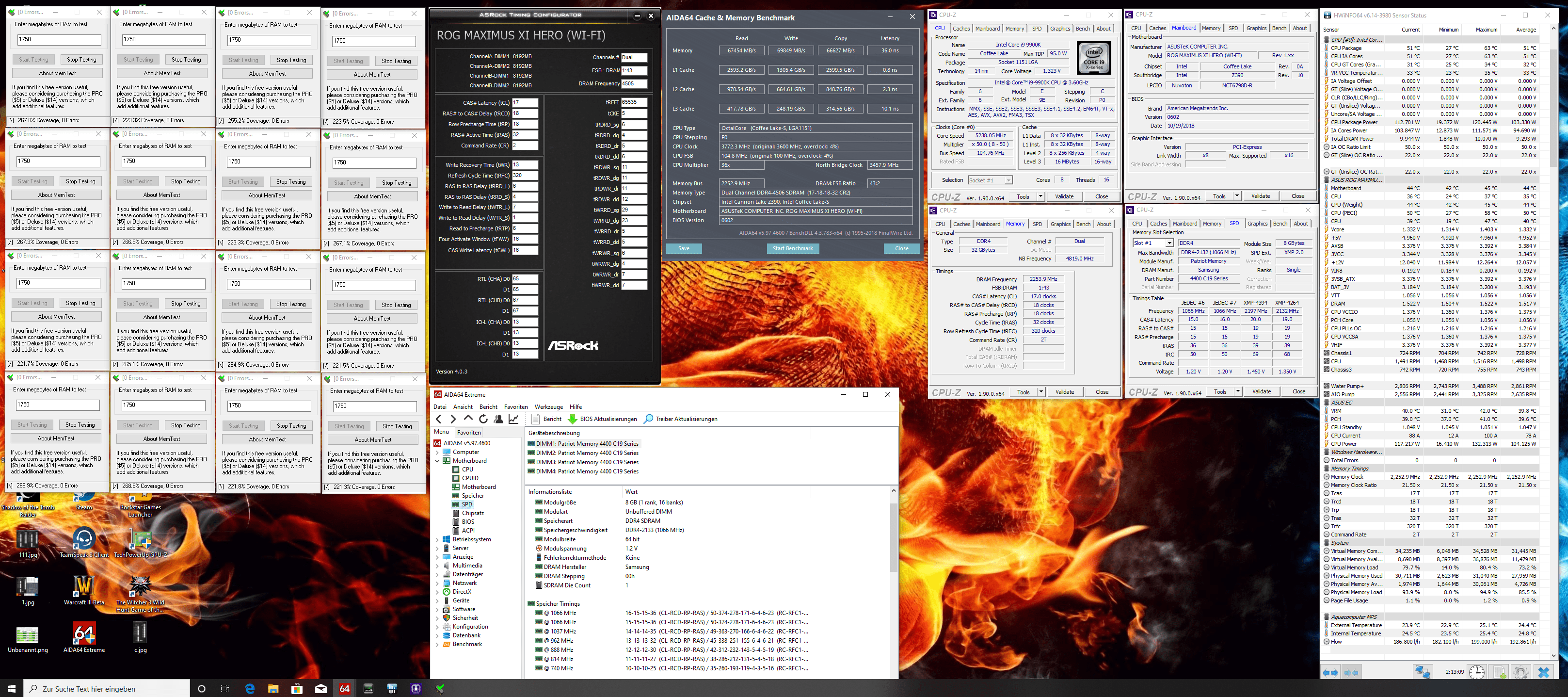Click HWiNFO logging sheet icon
1568x697 pixels.
[x=1499, y=672]
